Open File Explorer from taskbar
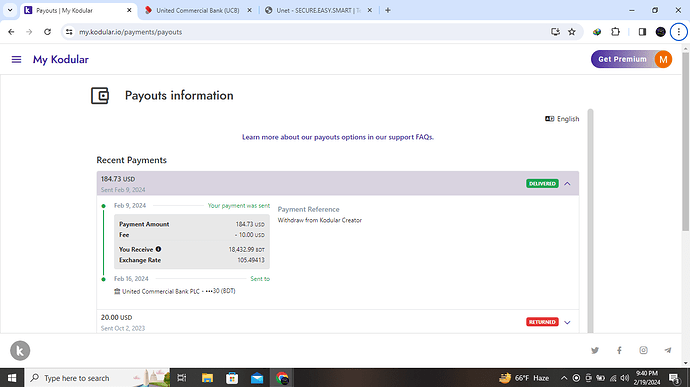 click(x=207, y=378)
